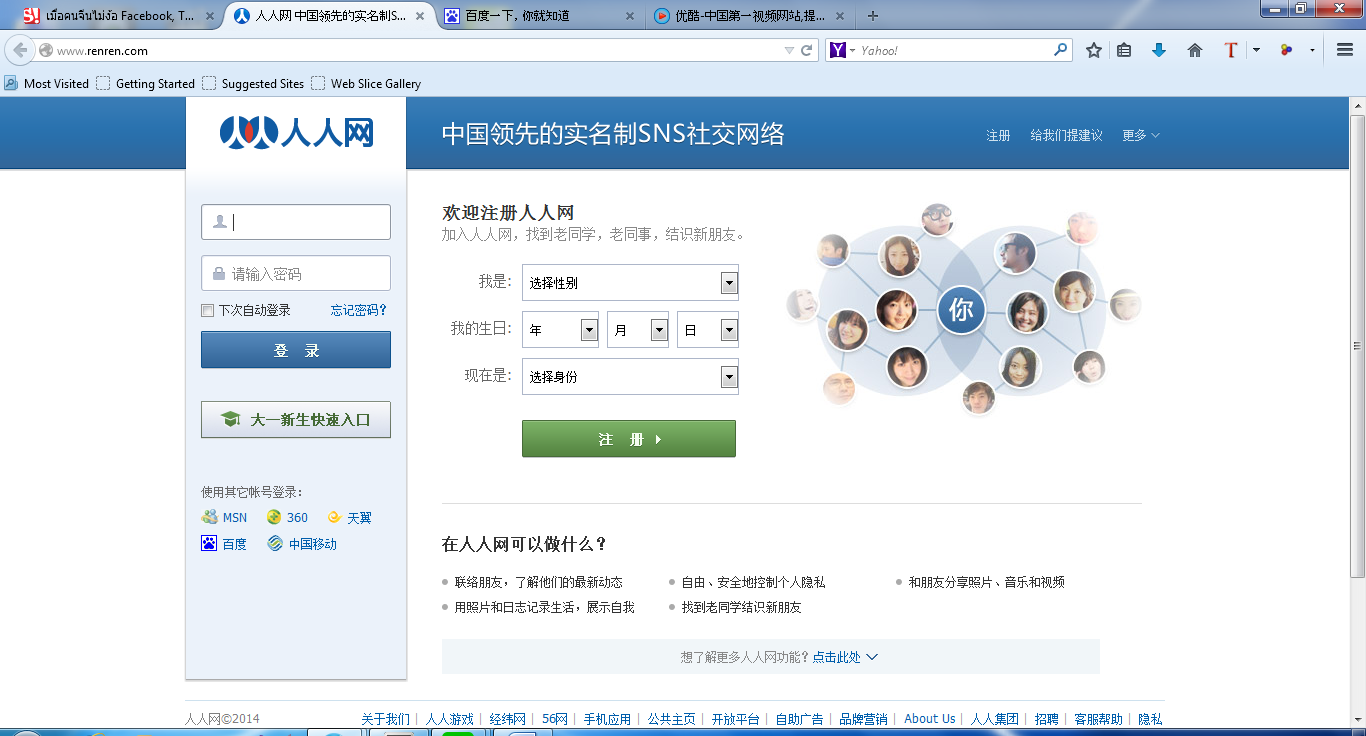The width and height of the screenshot is (1366, 736).
Task: Open the 手机应用 footer link
Action: coord(608,719)
